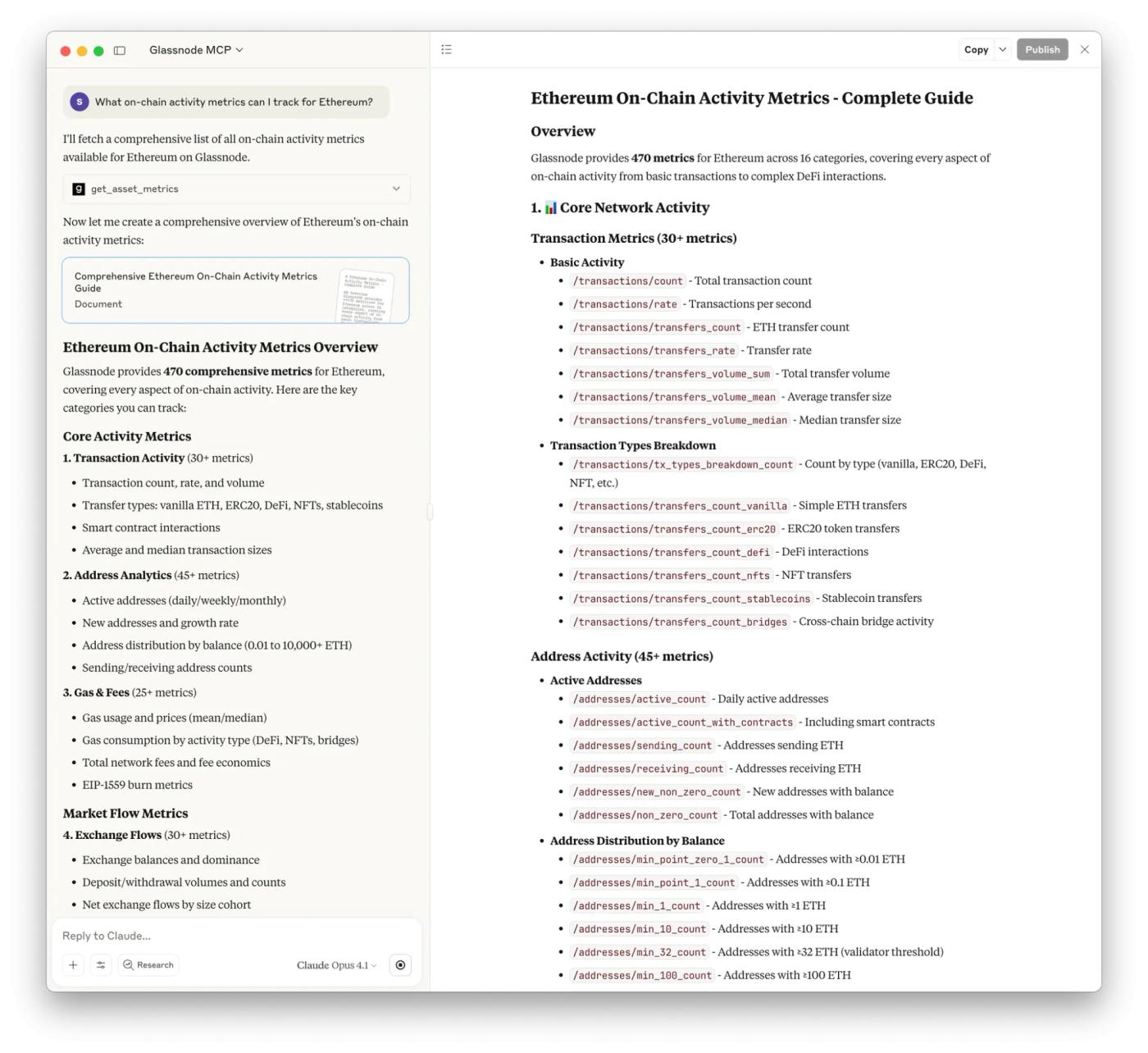Click the red close window button
Screen dimensions: 1148x1053
pyautogui.click(x=66, y=51)
